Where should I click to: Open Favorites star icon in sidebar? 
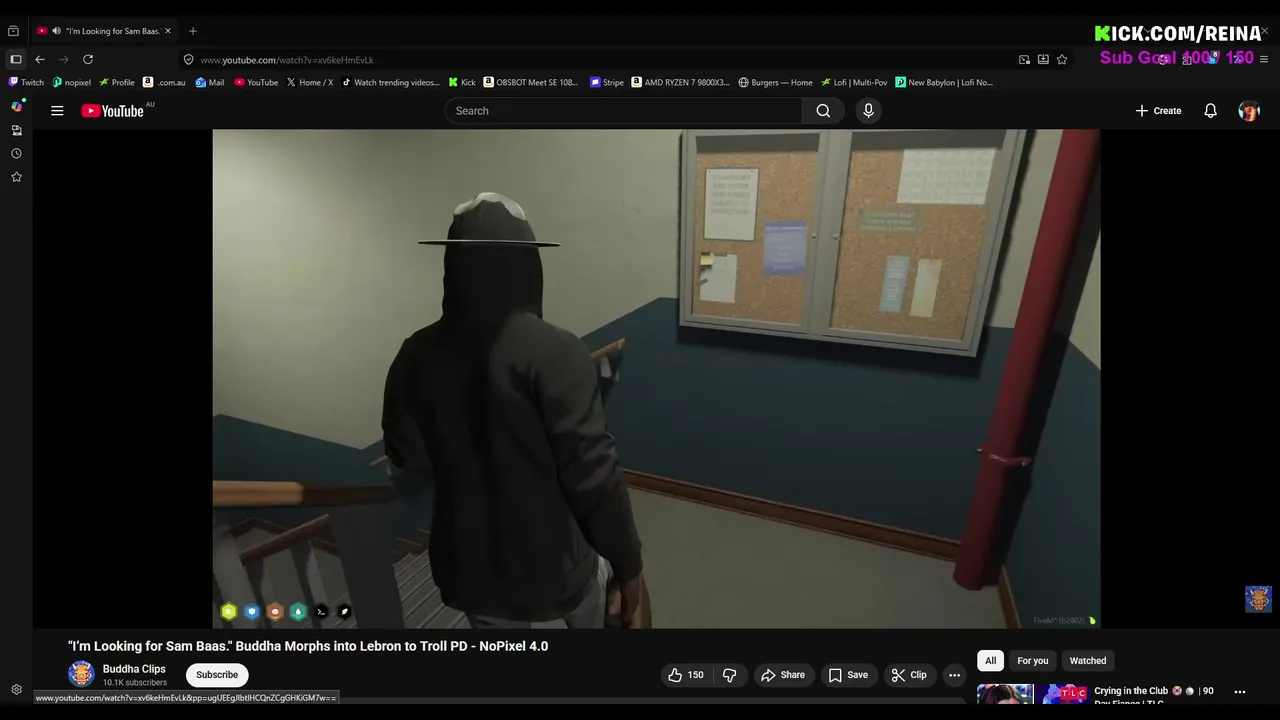(x=16, y=177)
